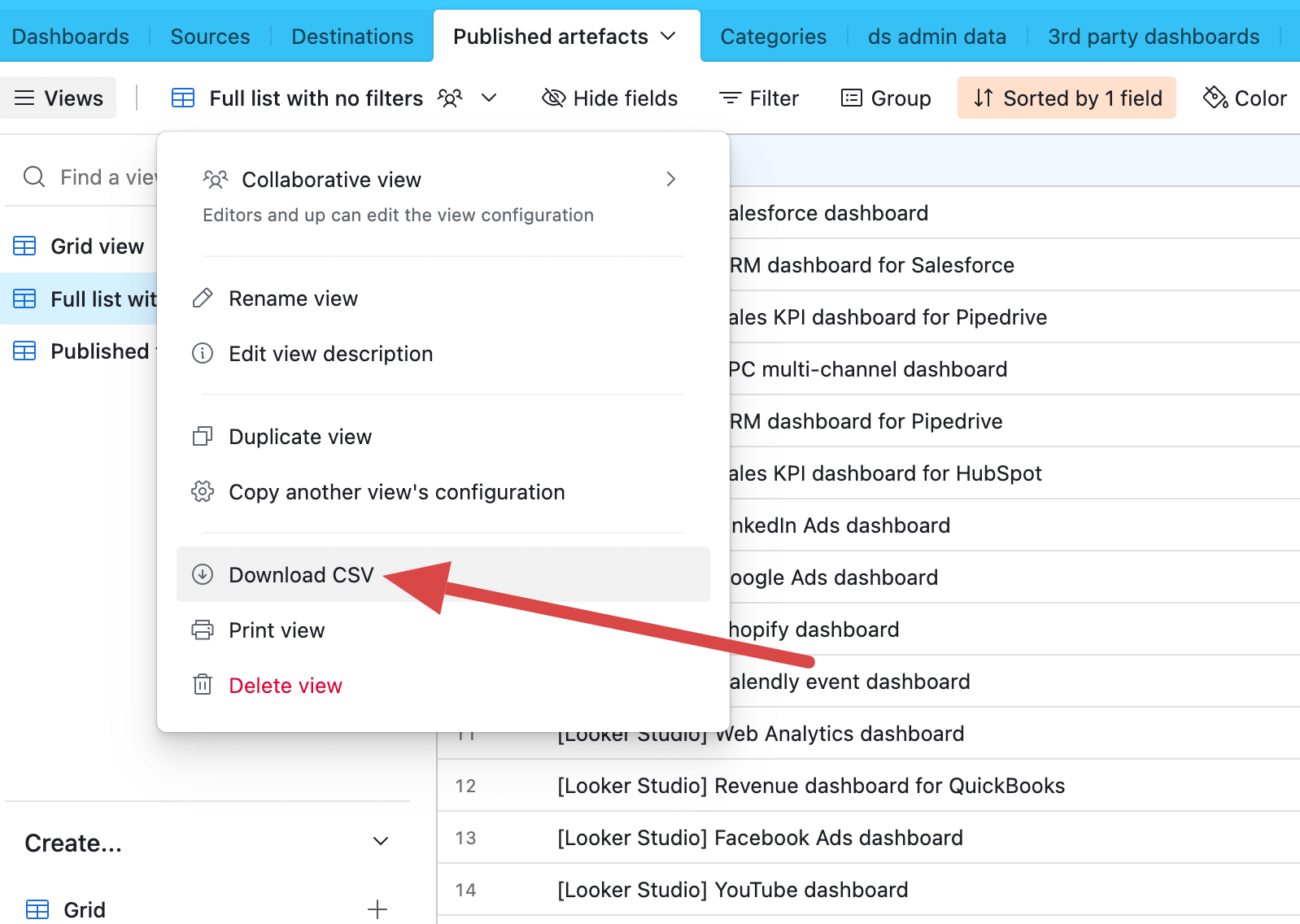Click the Full list with no filters view name

[316, 98]
